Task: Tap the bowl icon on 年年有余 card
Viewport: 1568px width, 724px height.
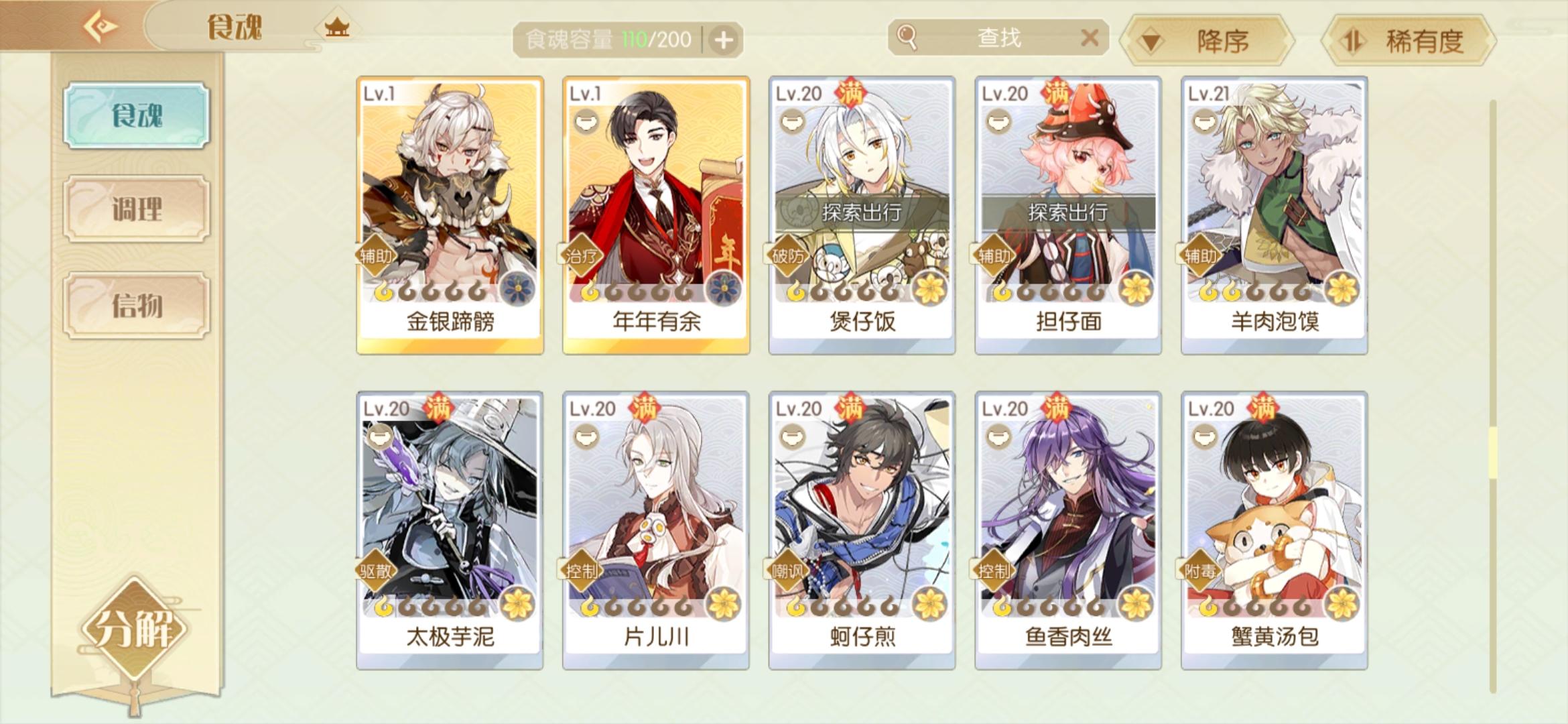Action: (586, 122)
